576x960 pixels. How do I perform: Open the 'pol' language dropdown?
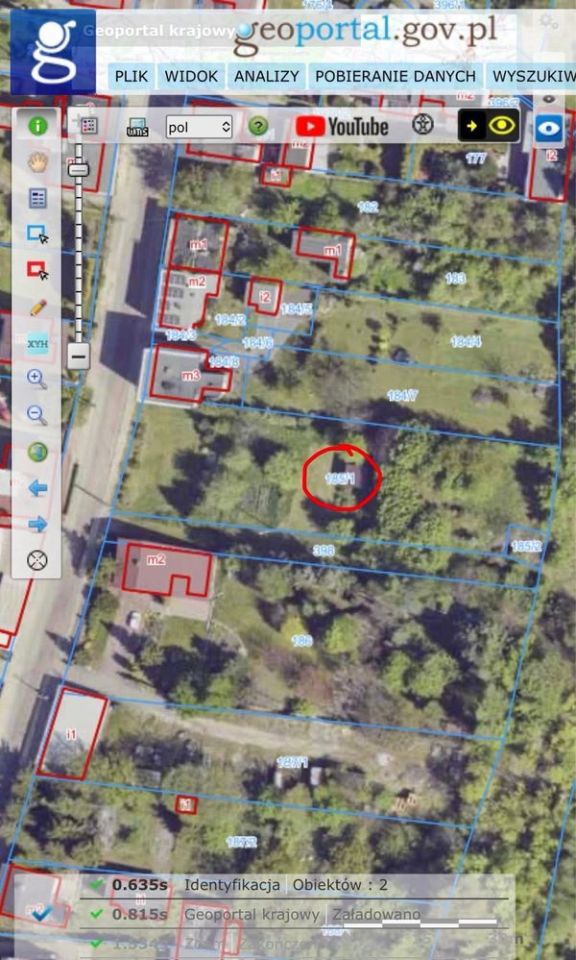[x=199, y=127]
